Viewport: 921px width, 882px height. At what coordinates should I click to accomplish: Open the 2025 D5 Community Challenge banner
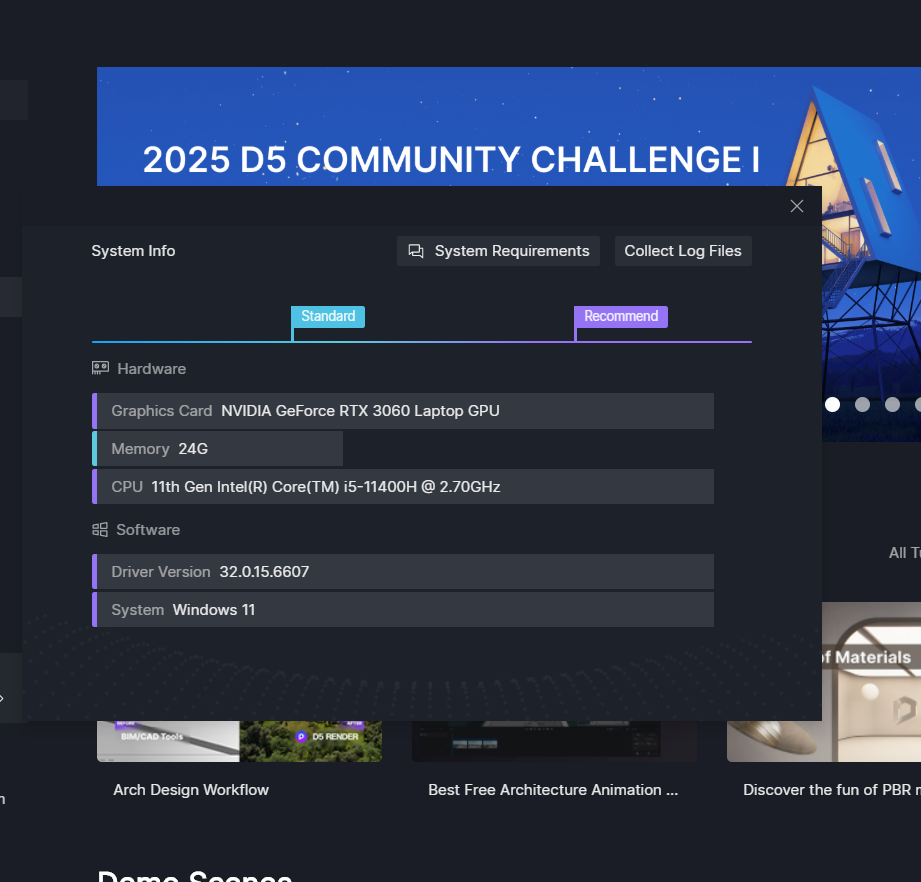(452, 129)
